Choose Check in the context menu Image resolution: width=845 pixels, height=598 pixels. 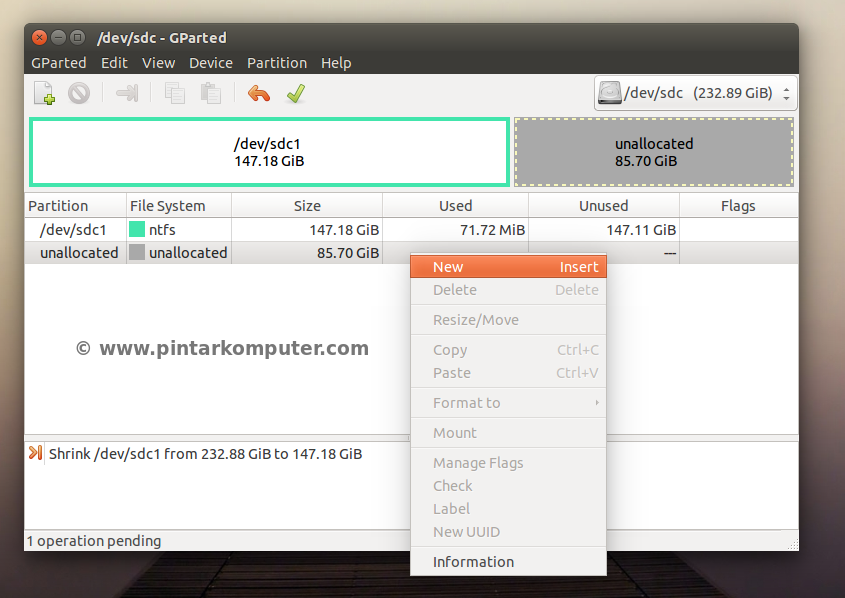pyautogui.click(x=508, y=486)
